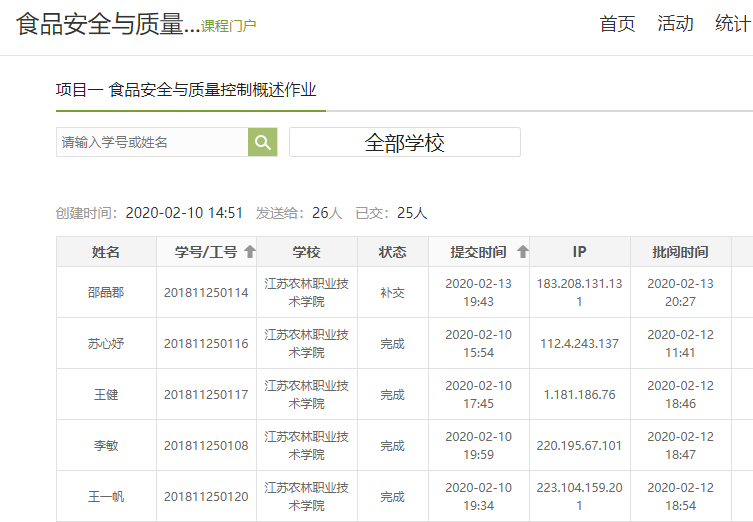Image resolution: width=753 pixels, height=522 pixels.
Task: Type in the 请输入学号或姓名 search field
Action: click(x=152, y=142)
